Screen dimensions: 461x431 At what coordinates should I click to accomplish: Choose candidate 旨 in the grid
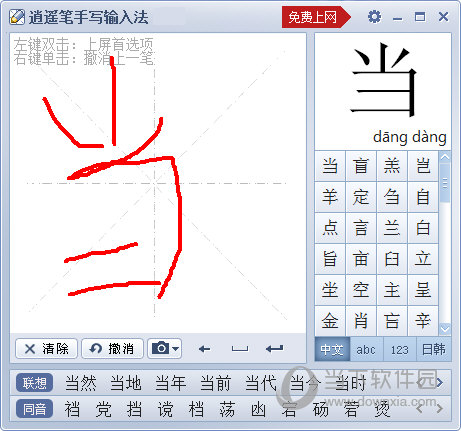(x=330, y=259)
